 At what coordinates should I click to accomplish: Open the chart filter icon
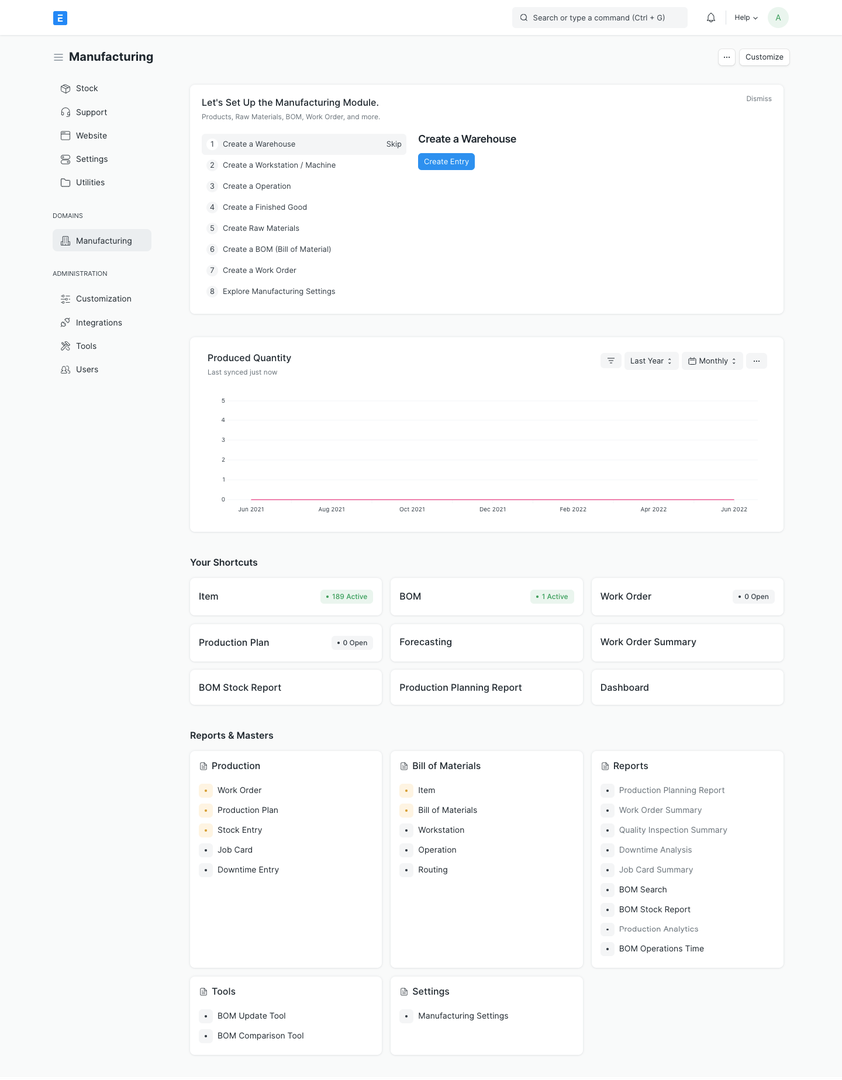(x=611, y=360)
